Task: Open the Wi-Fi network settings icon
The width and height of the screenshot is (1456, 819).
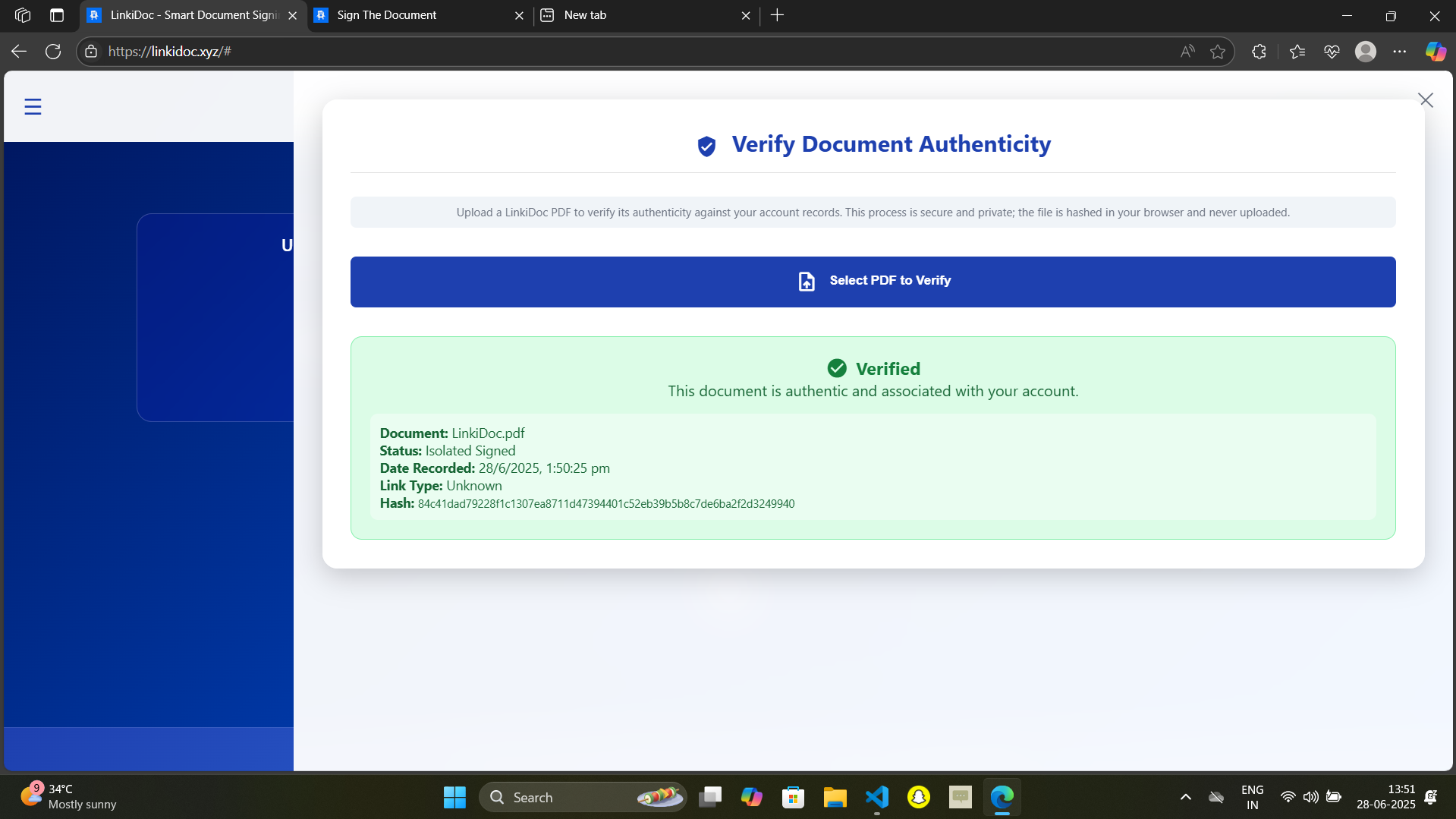Action: (1288, 797)
